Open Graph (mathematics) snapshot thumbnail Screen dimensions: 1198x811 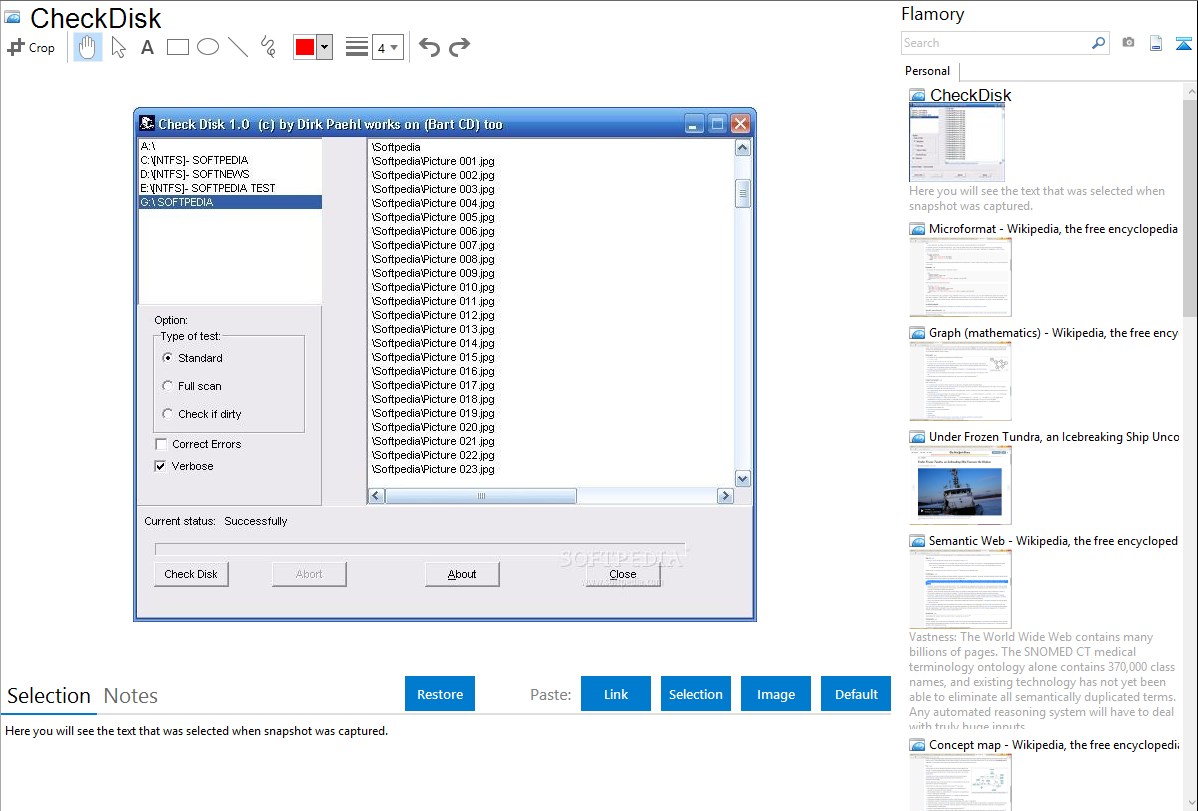(960, 381)
